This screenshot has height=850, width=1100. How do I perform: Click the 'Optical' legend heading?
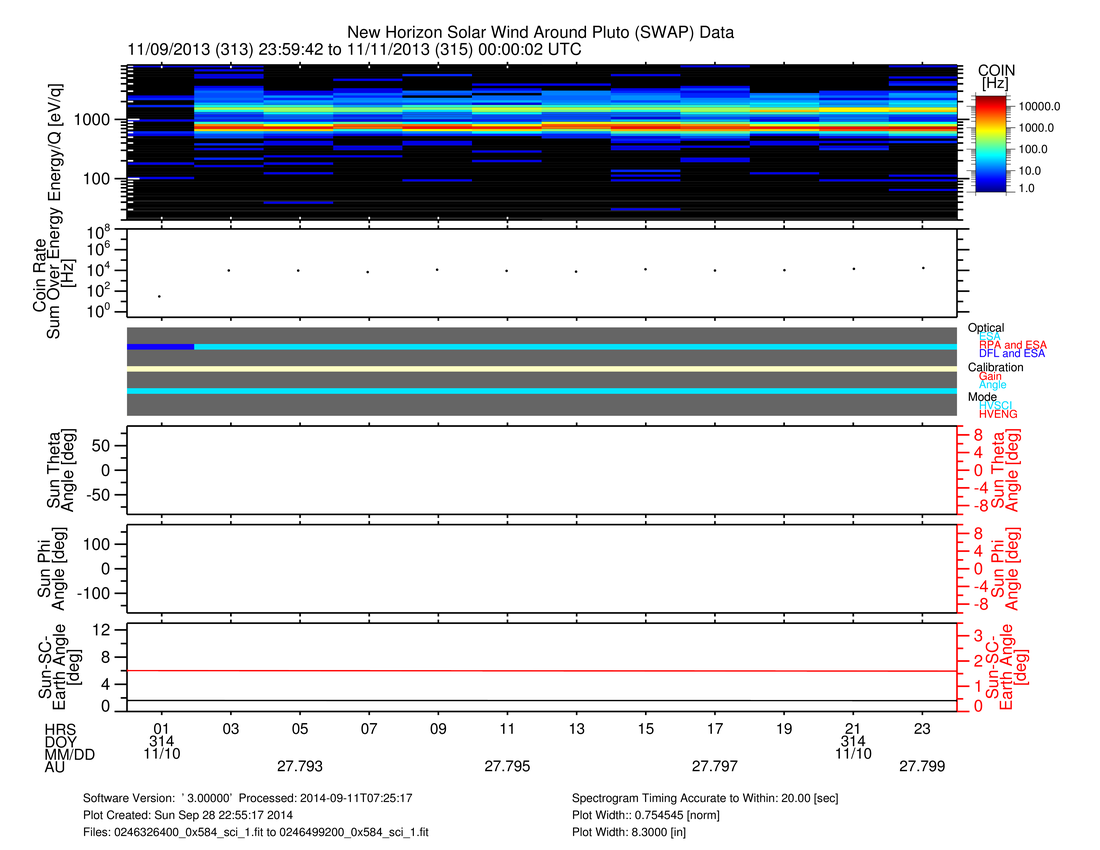pos(986,328)
